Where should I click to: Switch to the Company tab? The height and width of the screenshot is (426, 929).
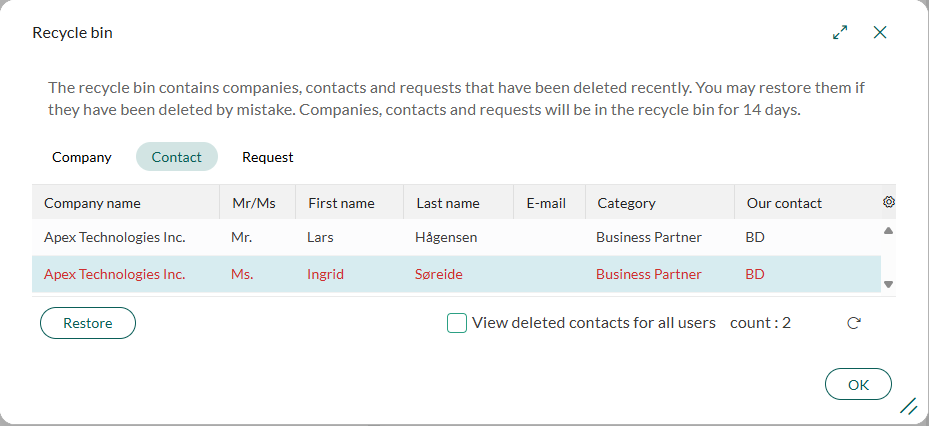point(82,157)
